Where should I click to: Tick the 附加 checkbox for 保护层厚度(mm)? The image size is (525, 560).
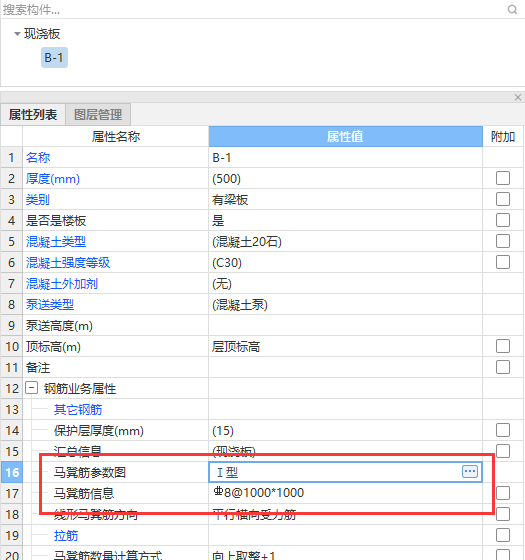click(x=502, y=430)
